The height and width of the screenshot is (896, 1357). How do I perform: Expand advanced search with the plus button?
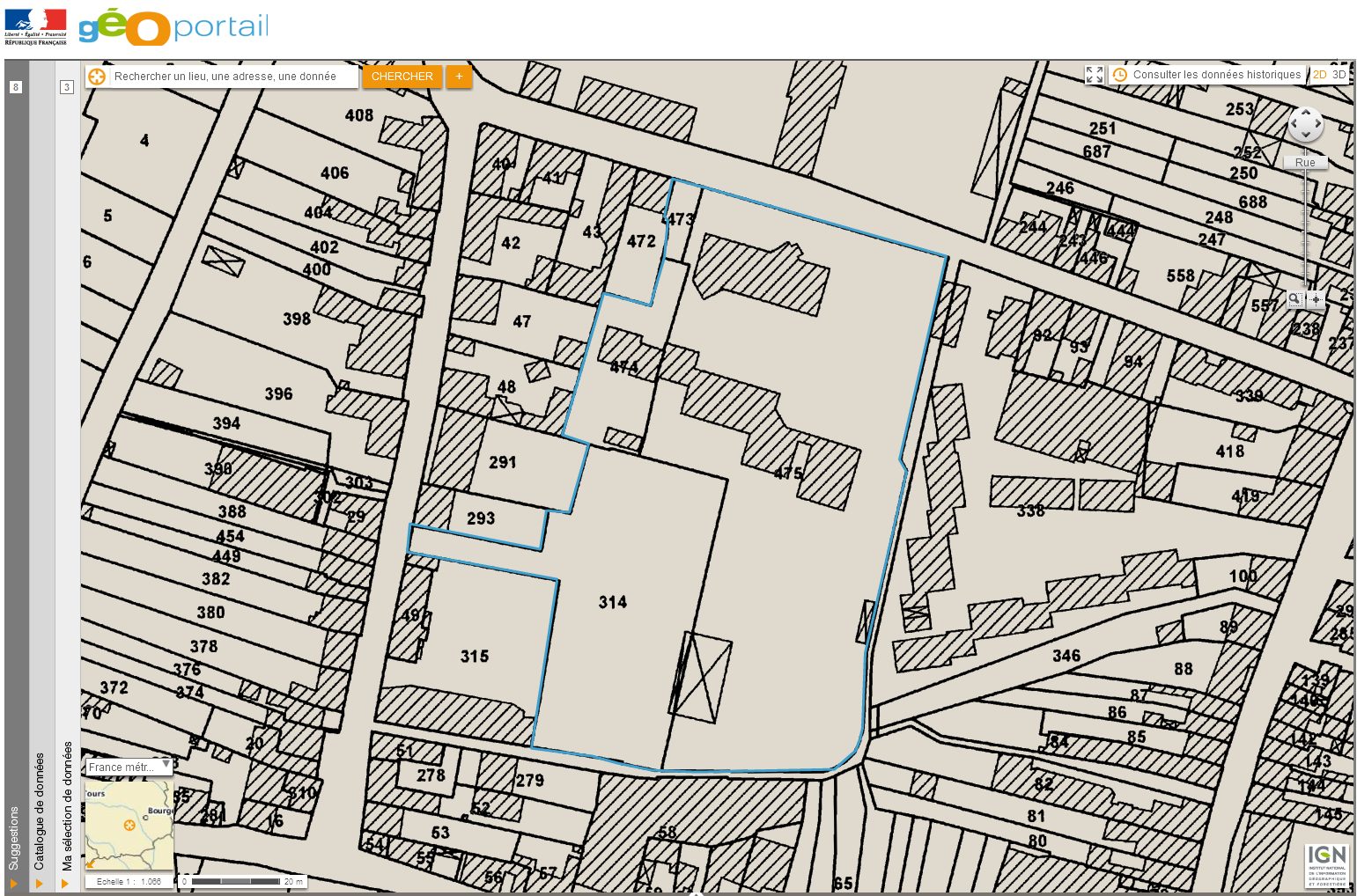[x=459, y=77]
